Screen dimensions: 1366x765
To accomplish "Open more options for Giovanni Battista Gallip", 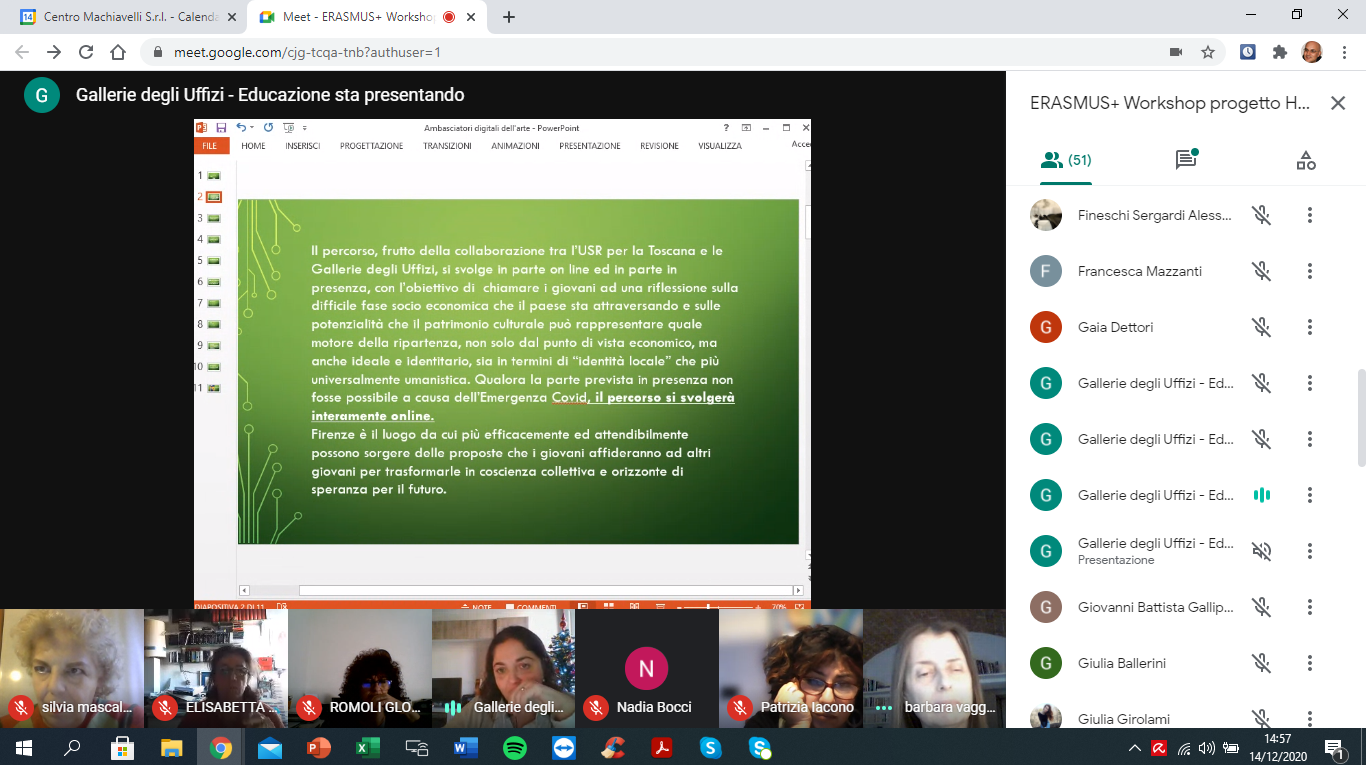I will tap(1309, 607).
